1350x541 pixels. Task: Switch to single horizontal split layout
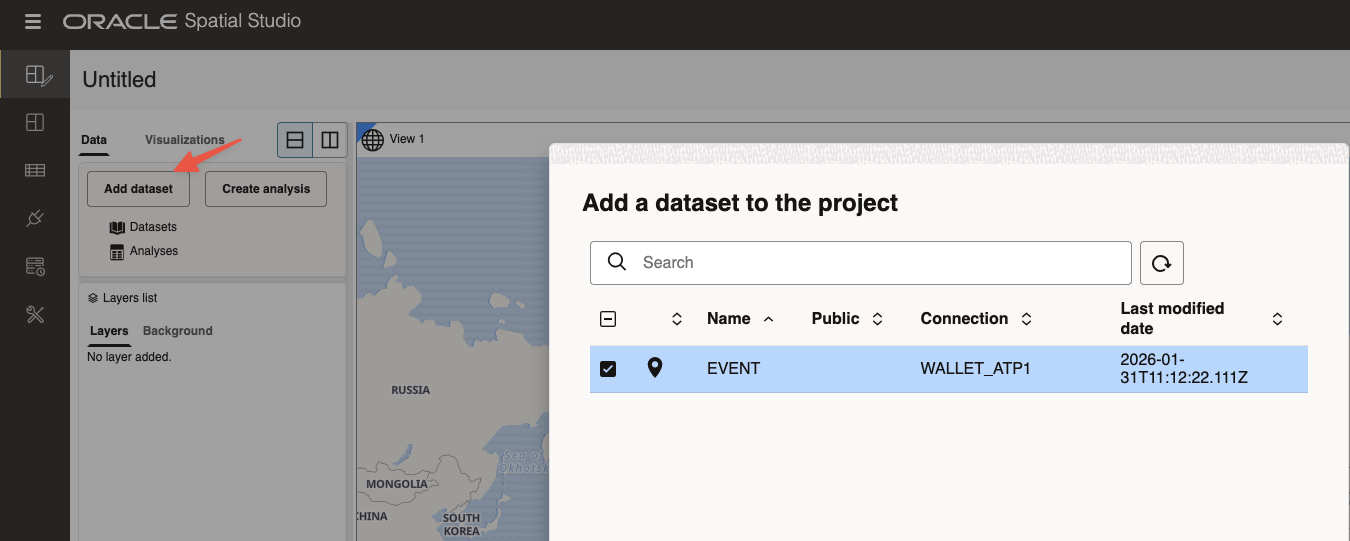coord(295,141)
